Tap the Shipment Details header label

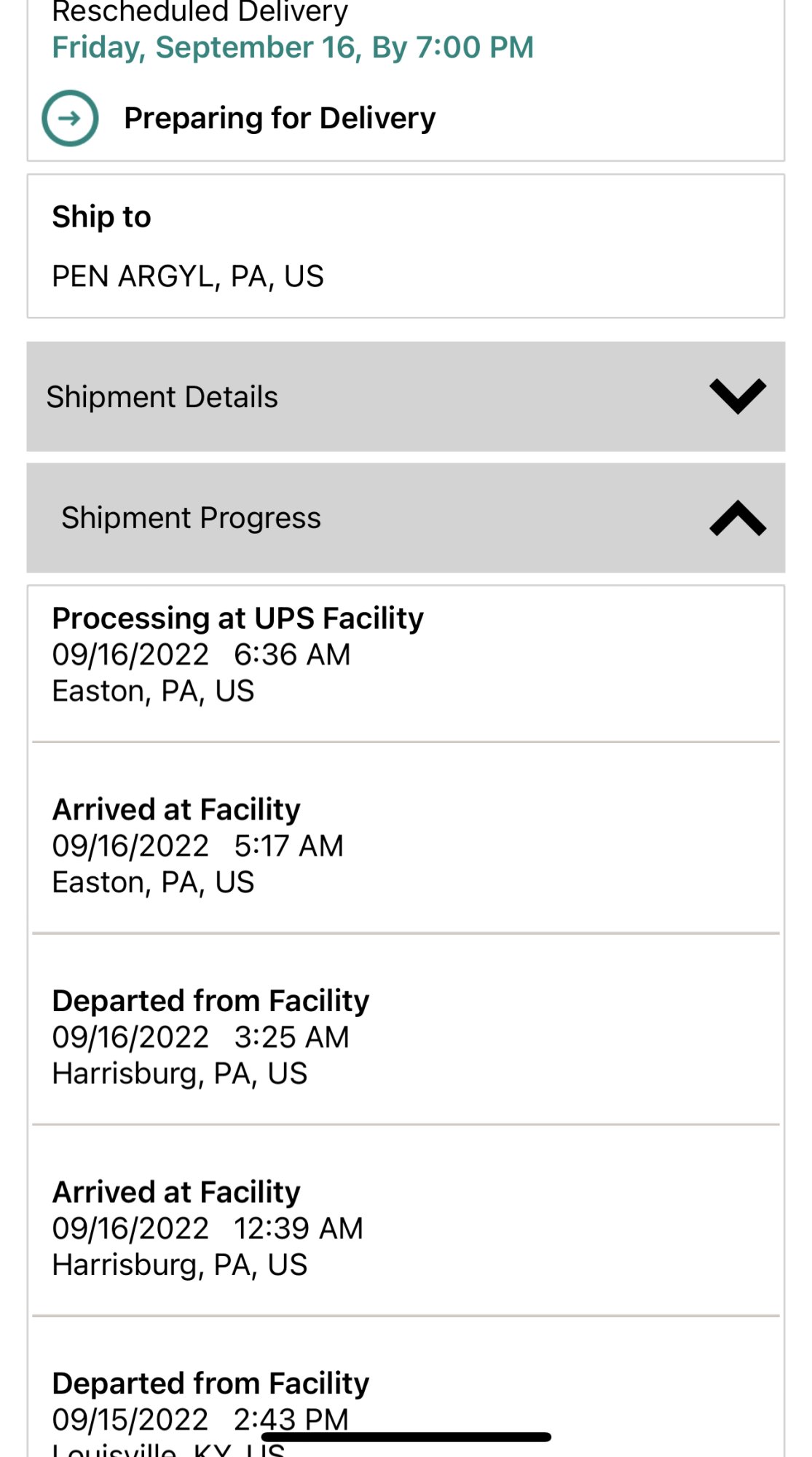(x=162, y=397)
